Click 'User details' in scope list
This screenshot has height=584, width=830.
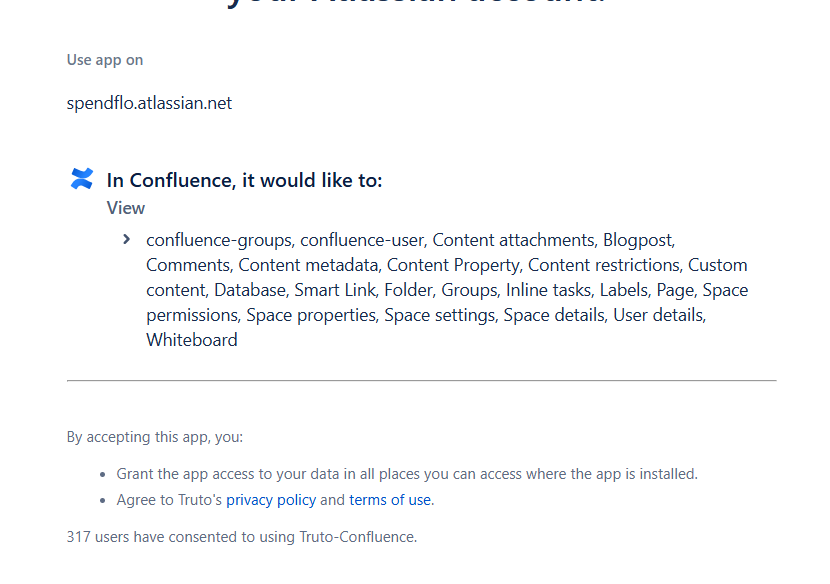click(659, 315)
